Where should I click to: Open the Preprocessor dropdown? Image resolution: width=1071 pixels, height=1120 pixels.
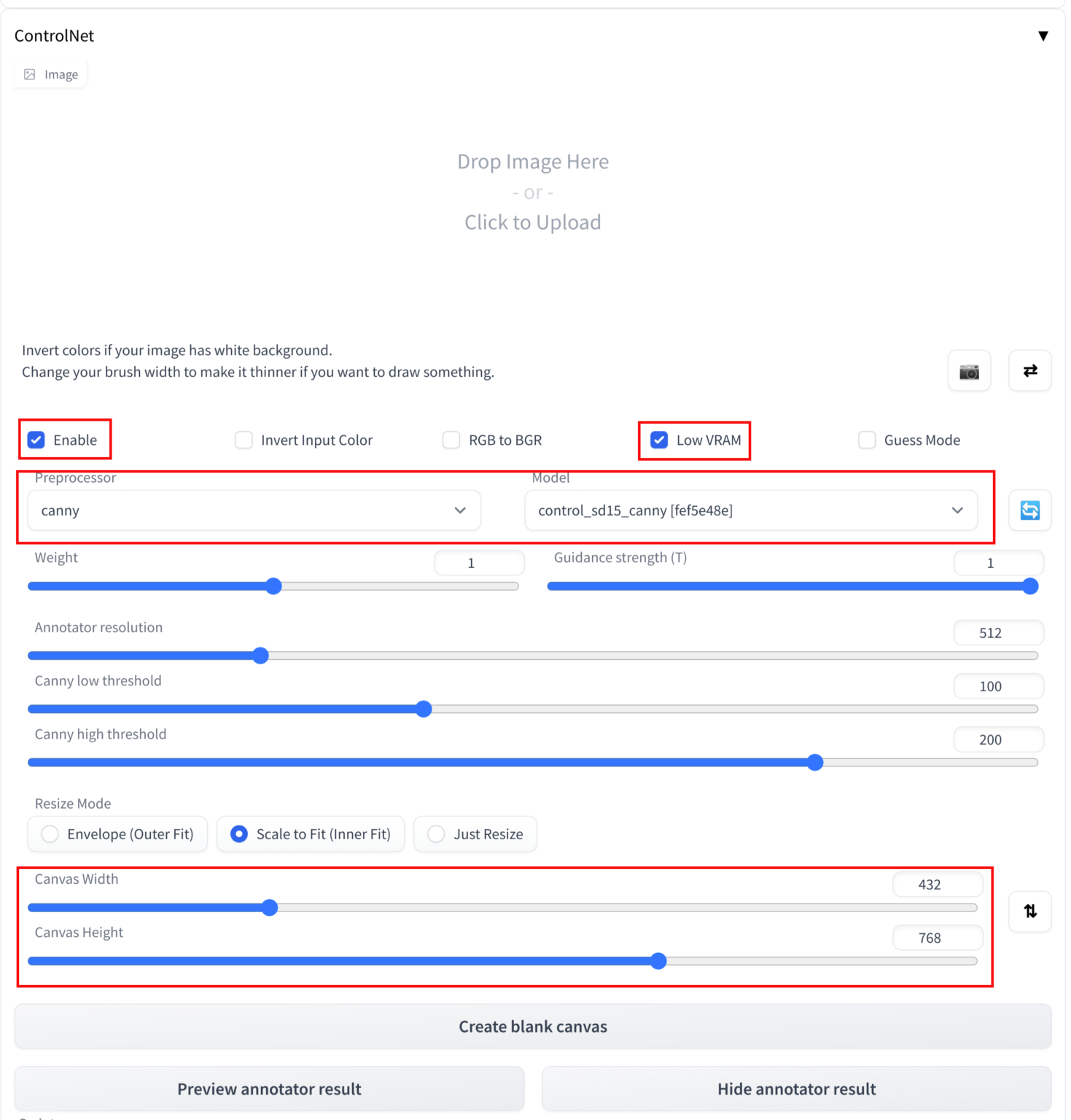pos(254,510)
